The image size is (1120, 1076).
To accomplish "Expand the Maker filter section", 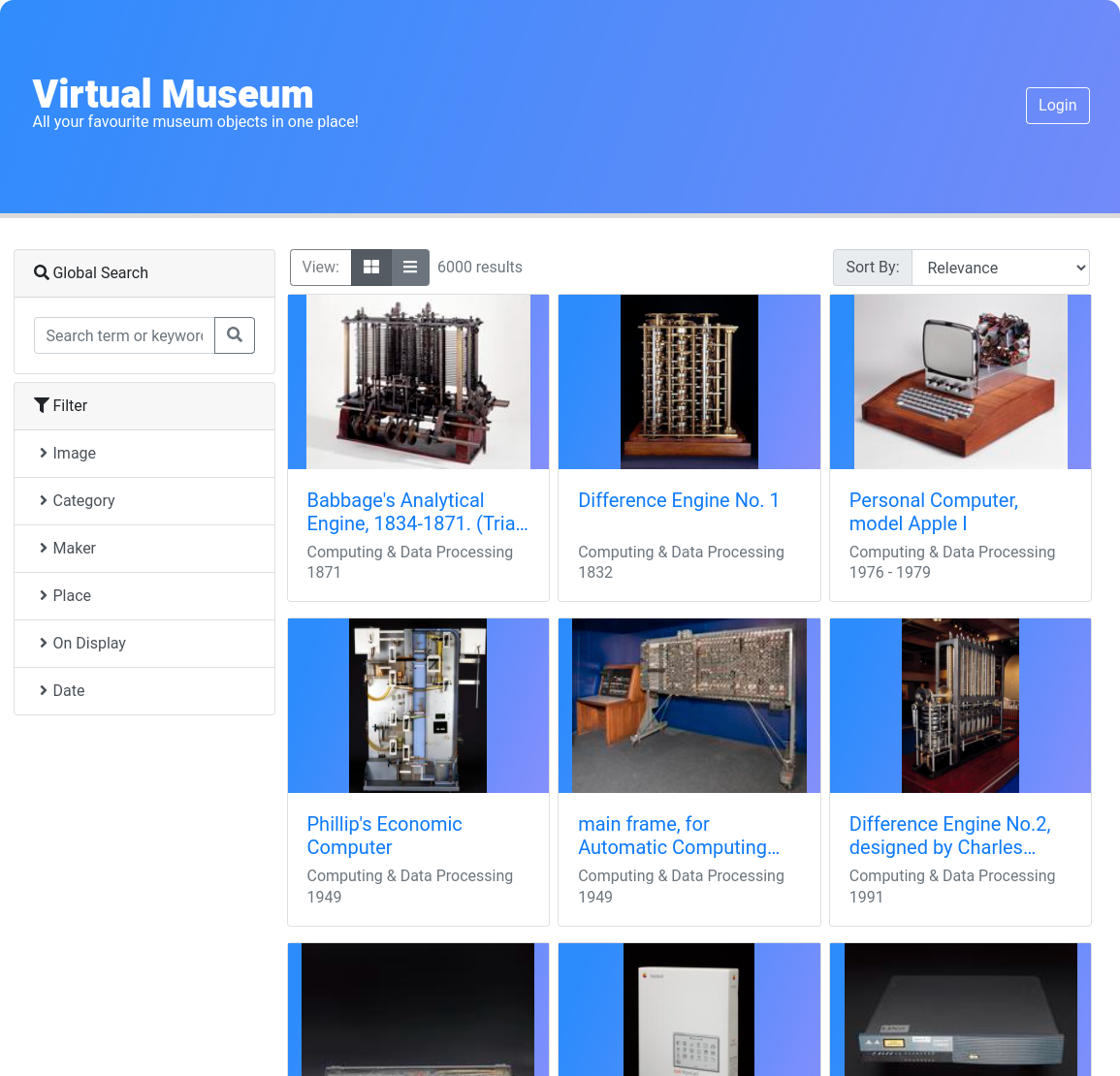I will pyautogui.click(x=75, y=548).
